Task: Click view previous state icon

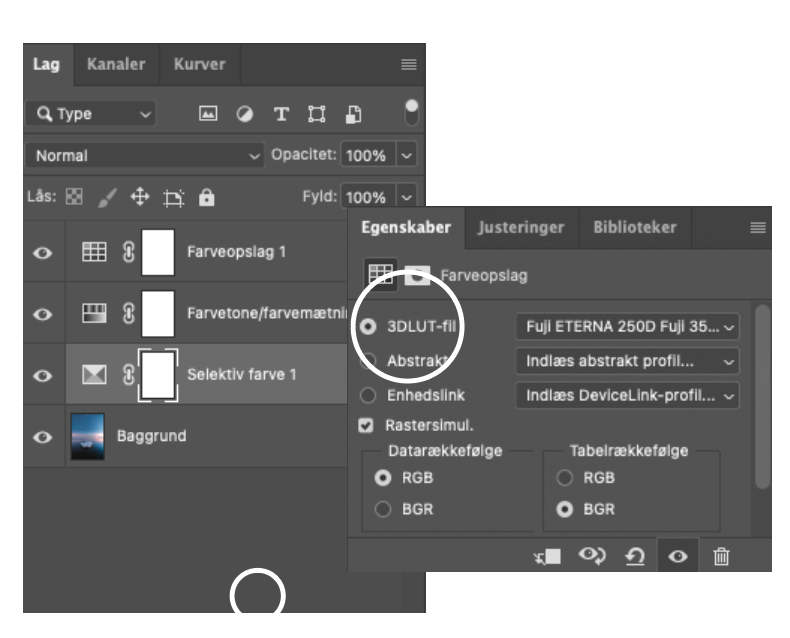Action: point(592,556)
